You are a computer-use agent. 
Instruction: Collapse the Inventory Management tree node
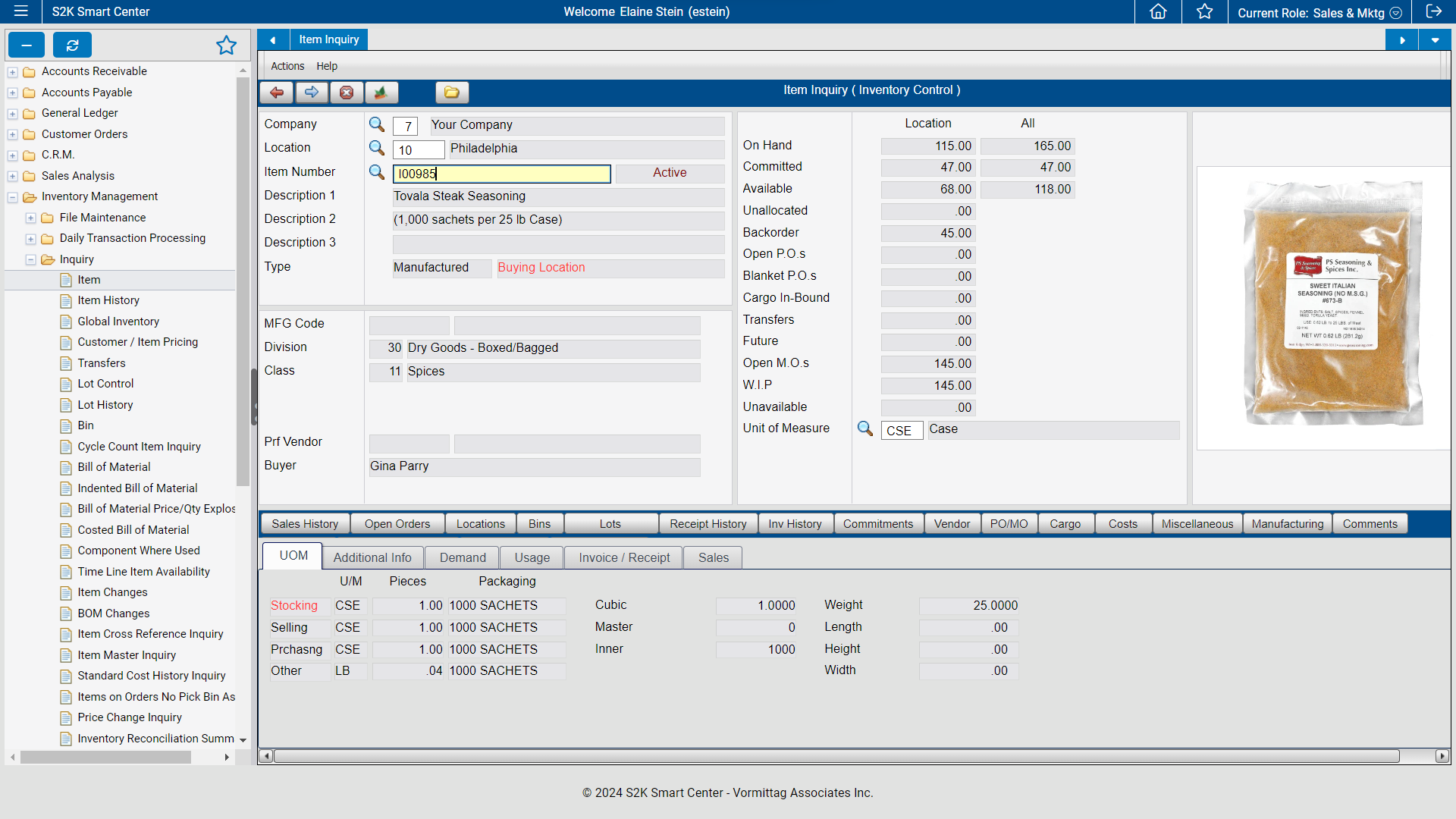click(x=12, y=196)
